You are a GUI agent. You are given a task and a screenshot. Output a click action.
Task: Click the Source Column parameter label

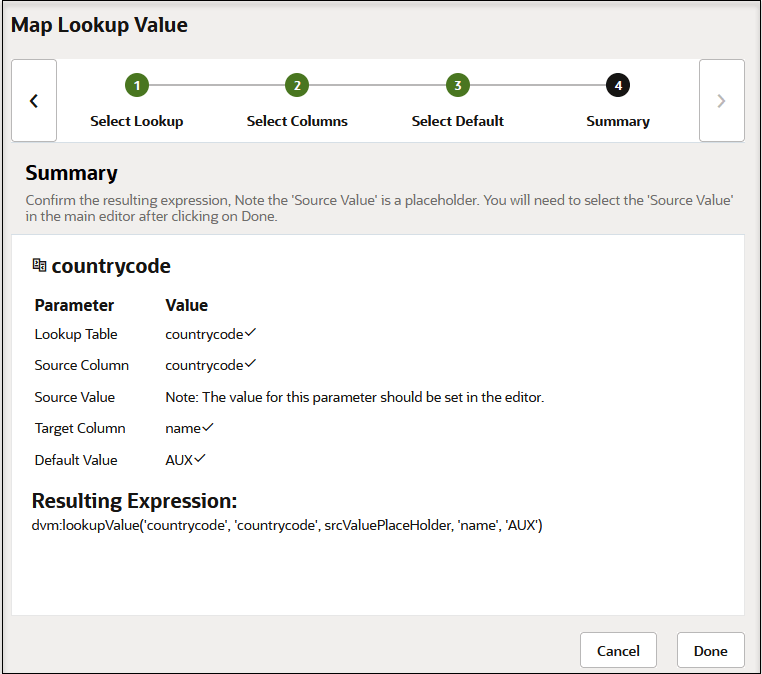pyautogui.click(x=82, y=365)
